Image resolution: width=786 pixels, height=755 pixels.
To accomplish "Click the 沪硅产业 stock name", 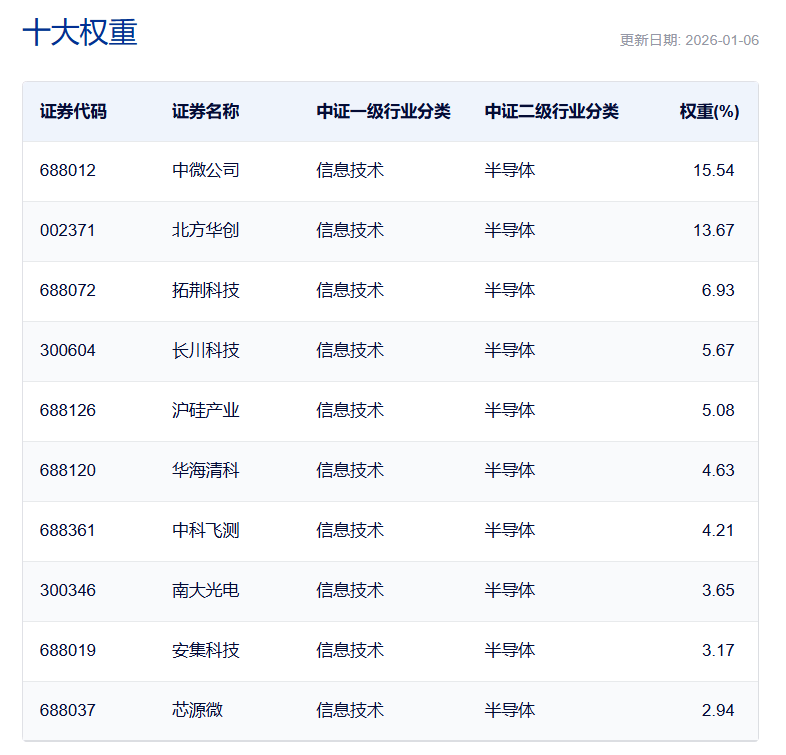I will pyautogui.click(x=205, y=410).
